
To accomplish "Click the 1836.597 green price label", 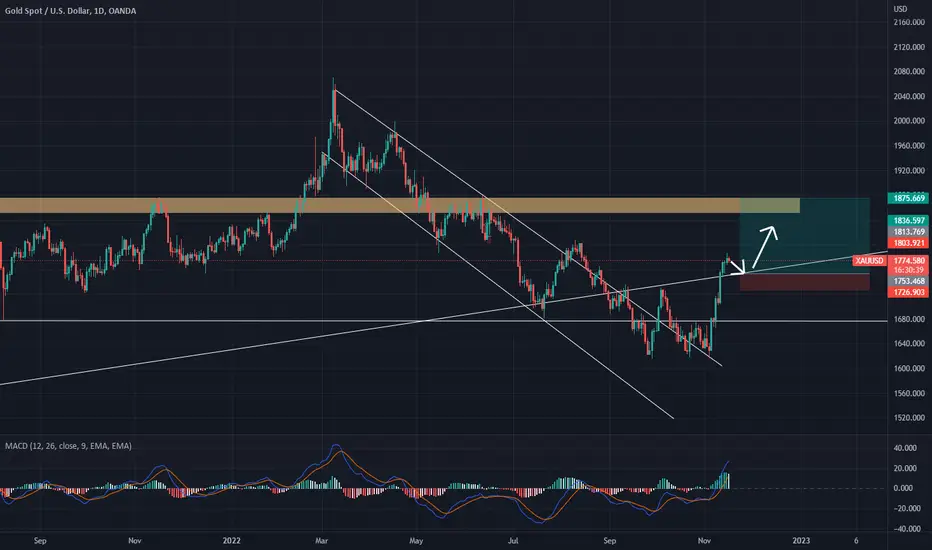I will click(x=908, y=221).
